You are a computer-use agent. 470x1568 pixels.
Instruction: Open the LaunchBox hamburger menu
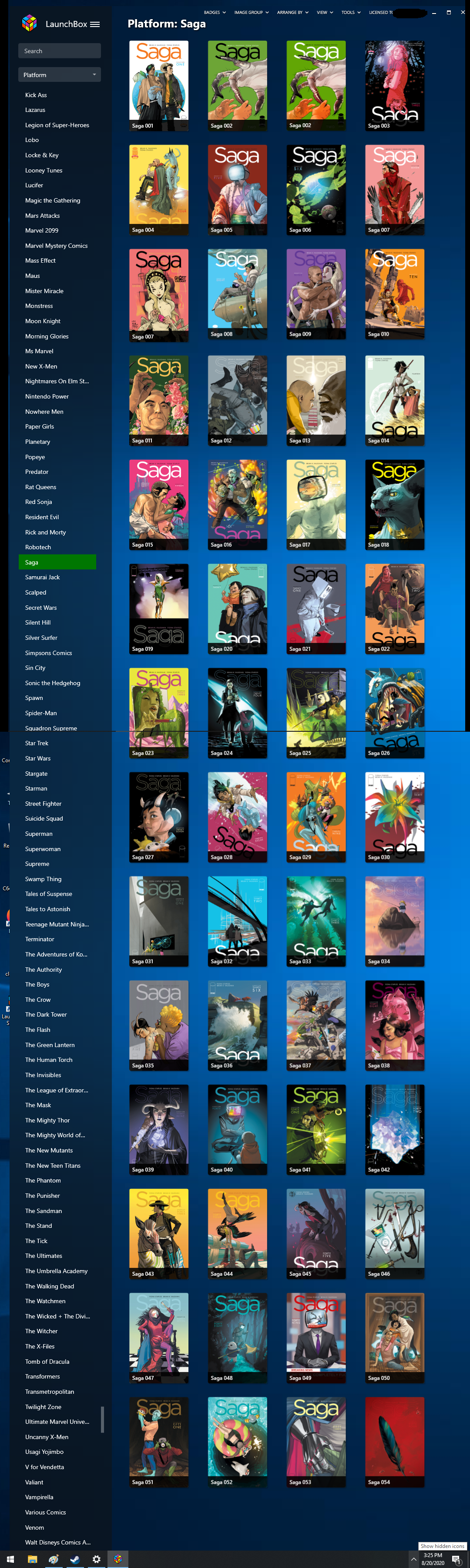pos(95,24)
